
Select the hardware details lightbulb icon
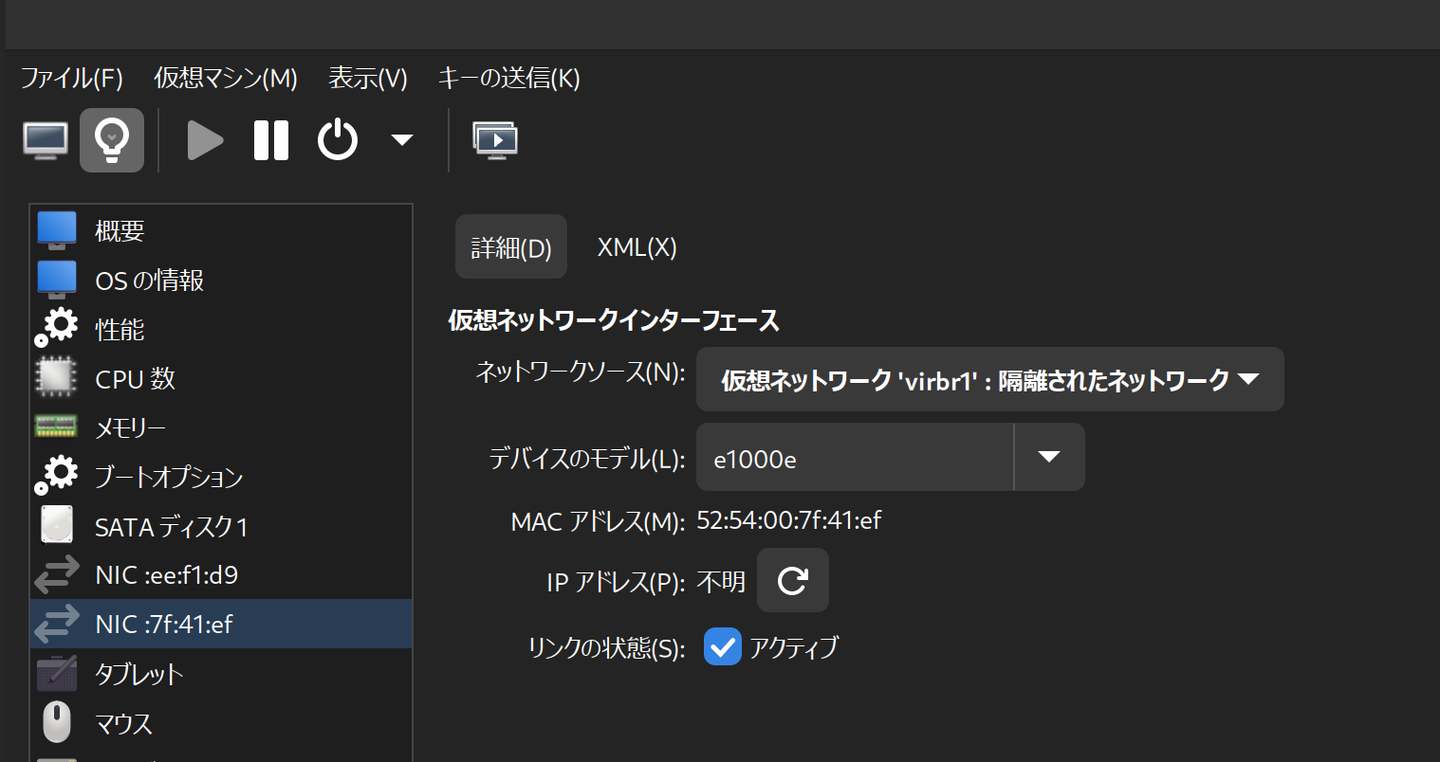point(111,139)
